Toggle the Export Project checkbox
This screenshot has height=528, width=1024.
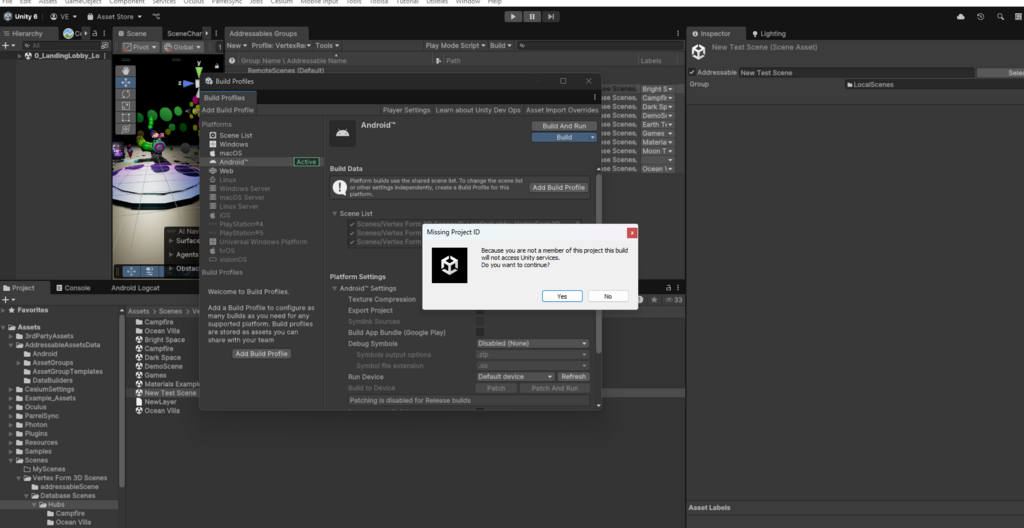(480, 310)
